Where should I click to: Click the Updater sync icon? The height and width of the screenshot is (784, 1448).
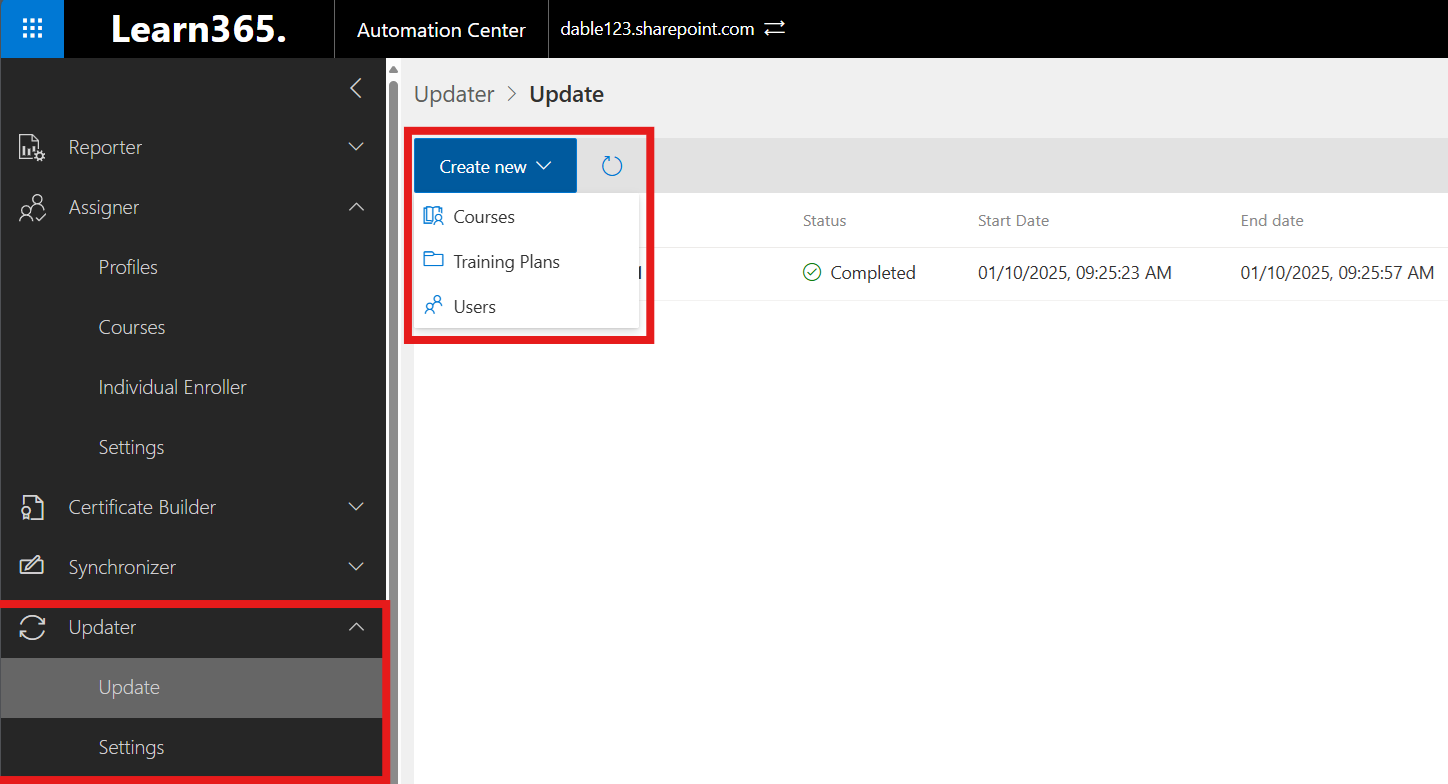point(32,628)
